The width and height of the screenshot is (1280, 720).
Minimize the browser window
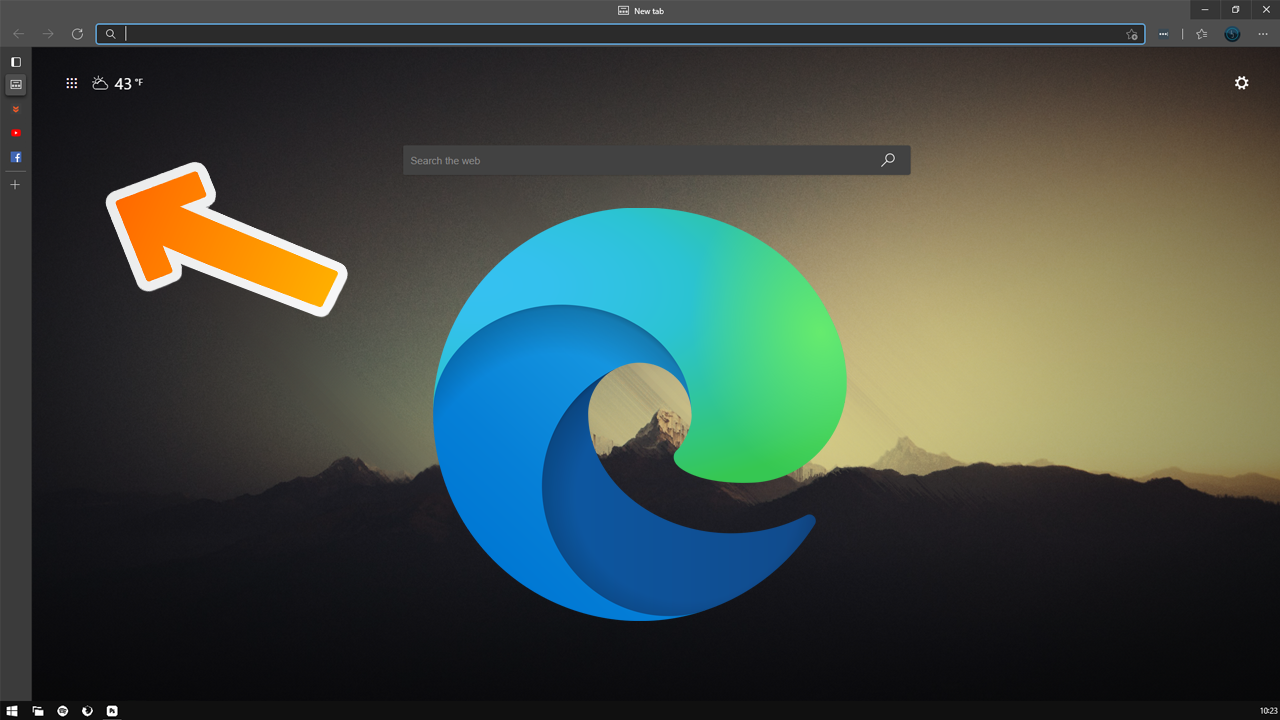1205,9
